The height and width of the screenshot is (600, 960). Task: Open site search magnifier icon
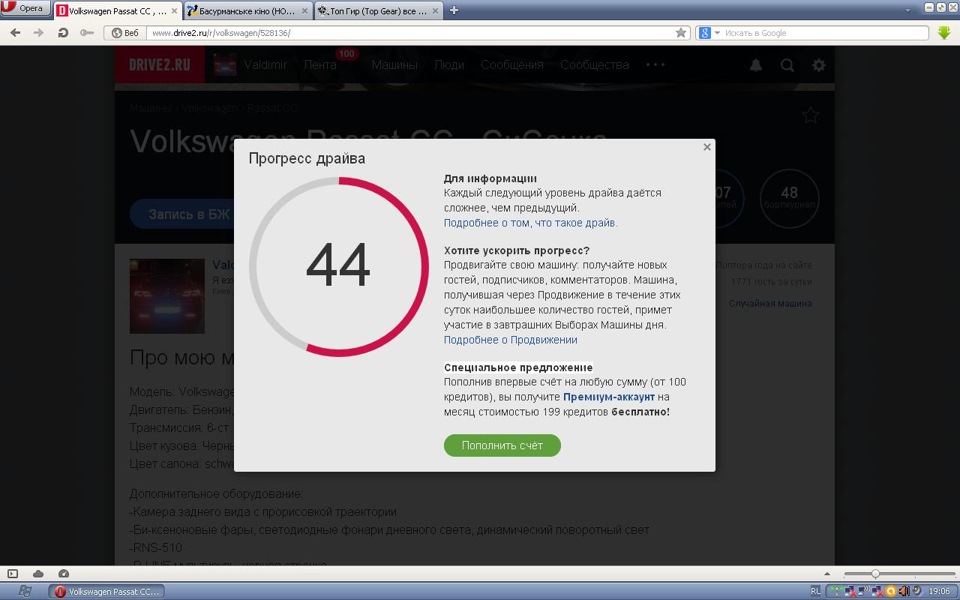point(787,65)
